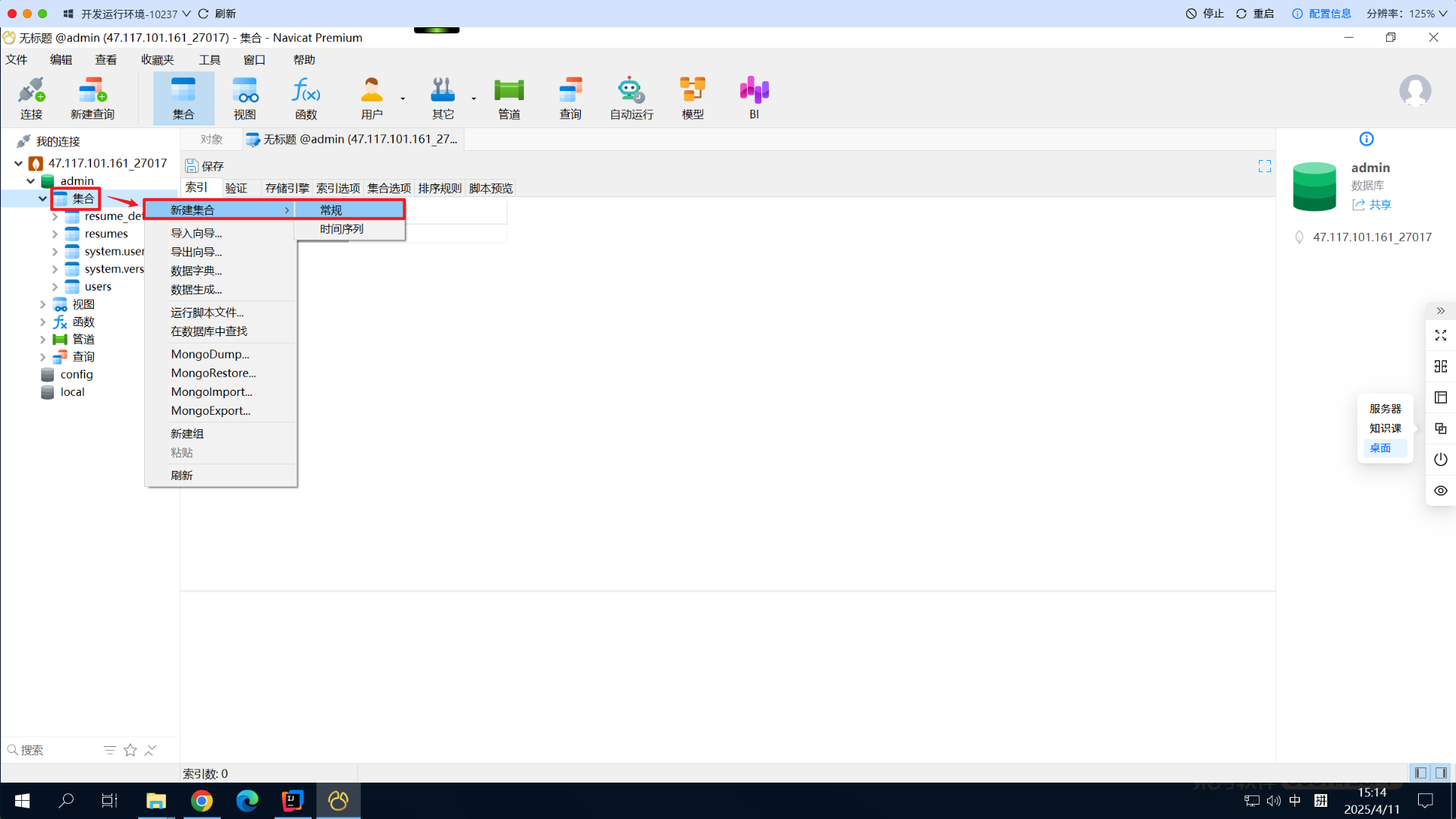Expand the 管道 pipelines tree node

[x=42, y=339]
